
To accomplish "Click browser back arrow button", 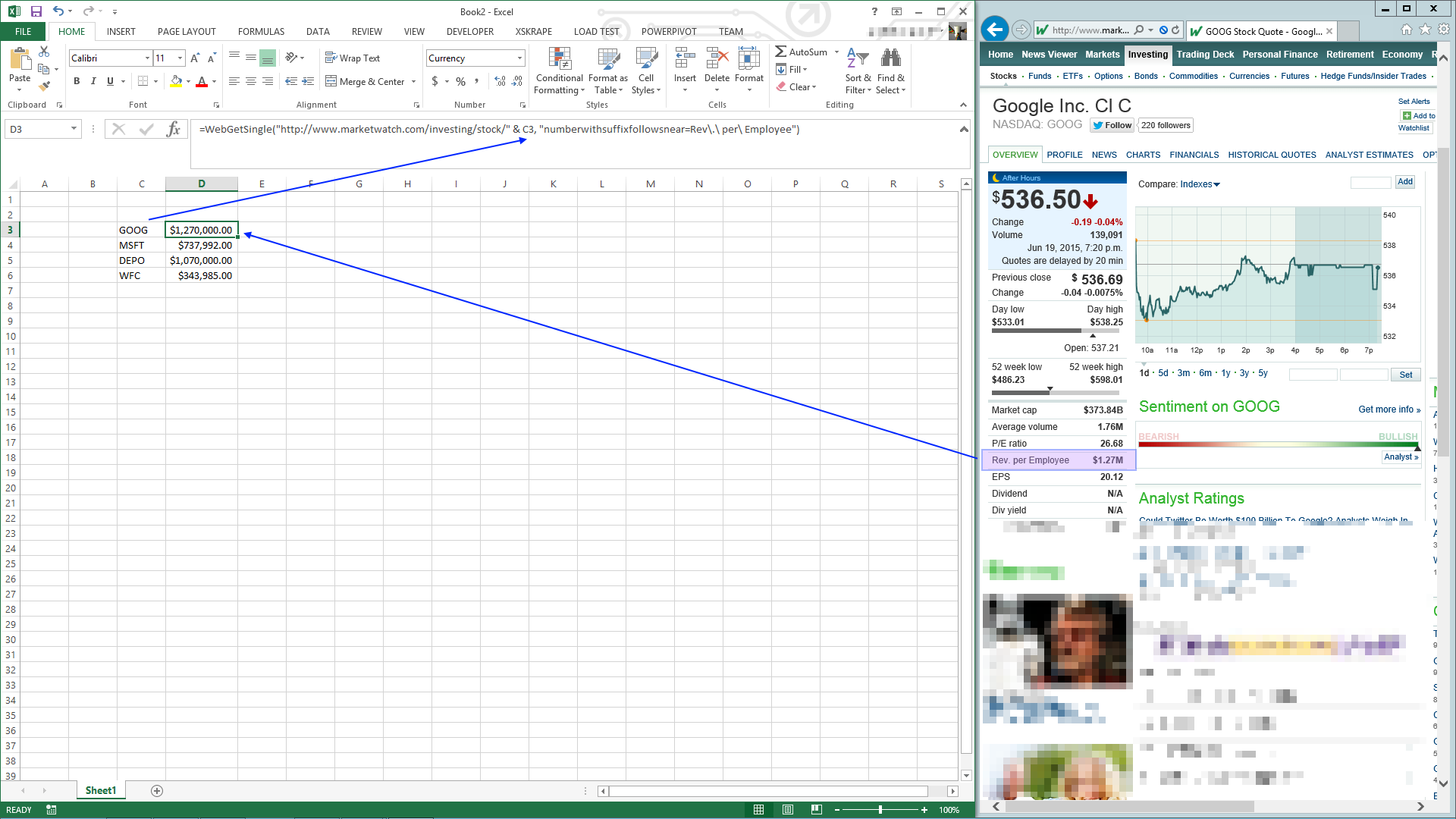I will pos(994,30).
